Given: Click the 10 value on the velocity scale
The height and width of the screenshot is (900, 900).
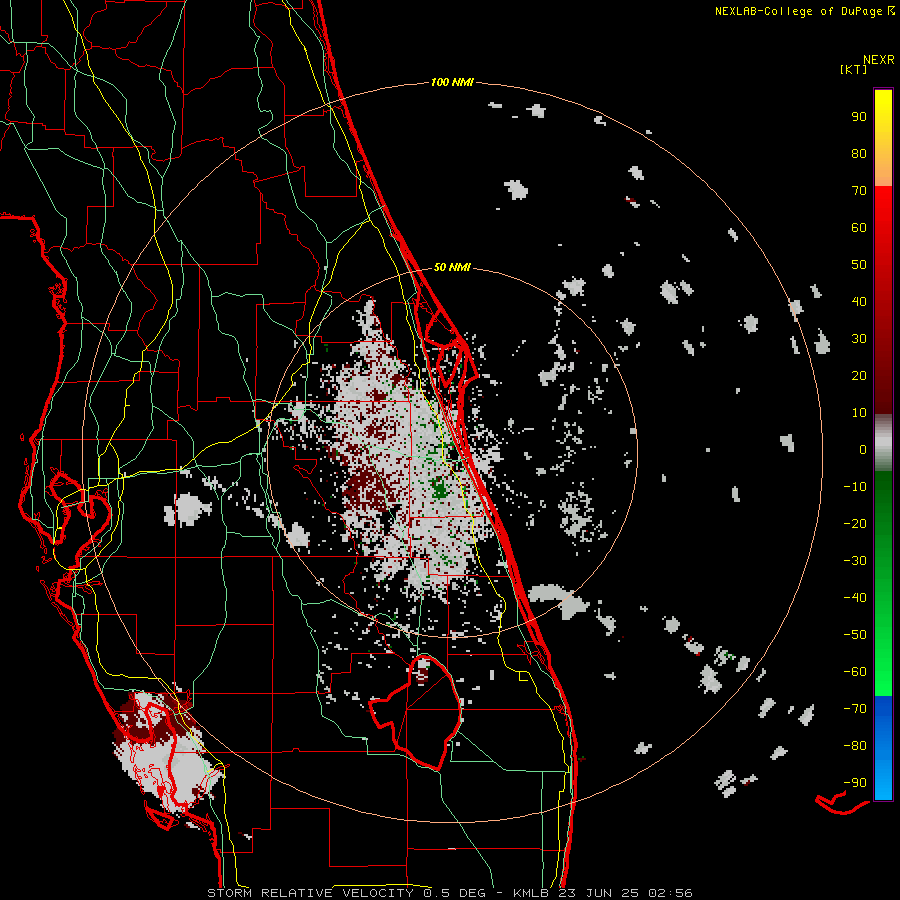Looking at the screenshot, I should click(x=859, y=413).
